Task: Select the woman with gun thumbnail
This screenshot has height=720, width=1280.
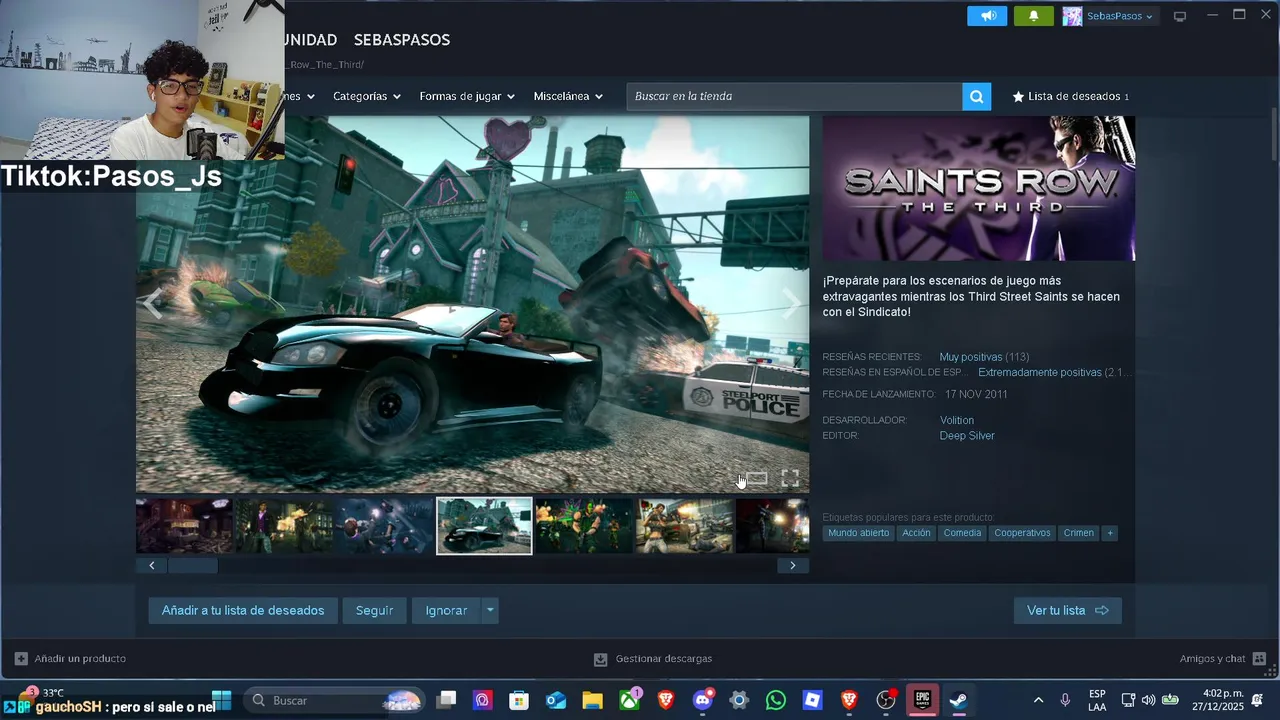Action: tap(684, 526)
